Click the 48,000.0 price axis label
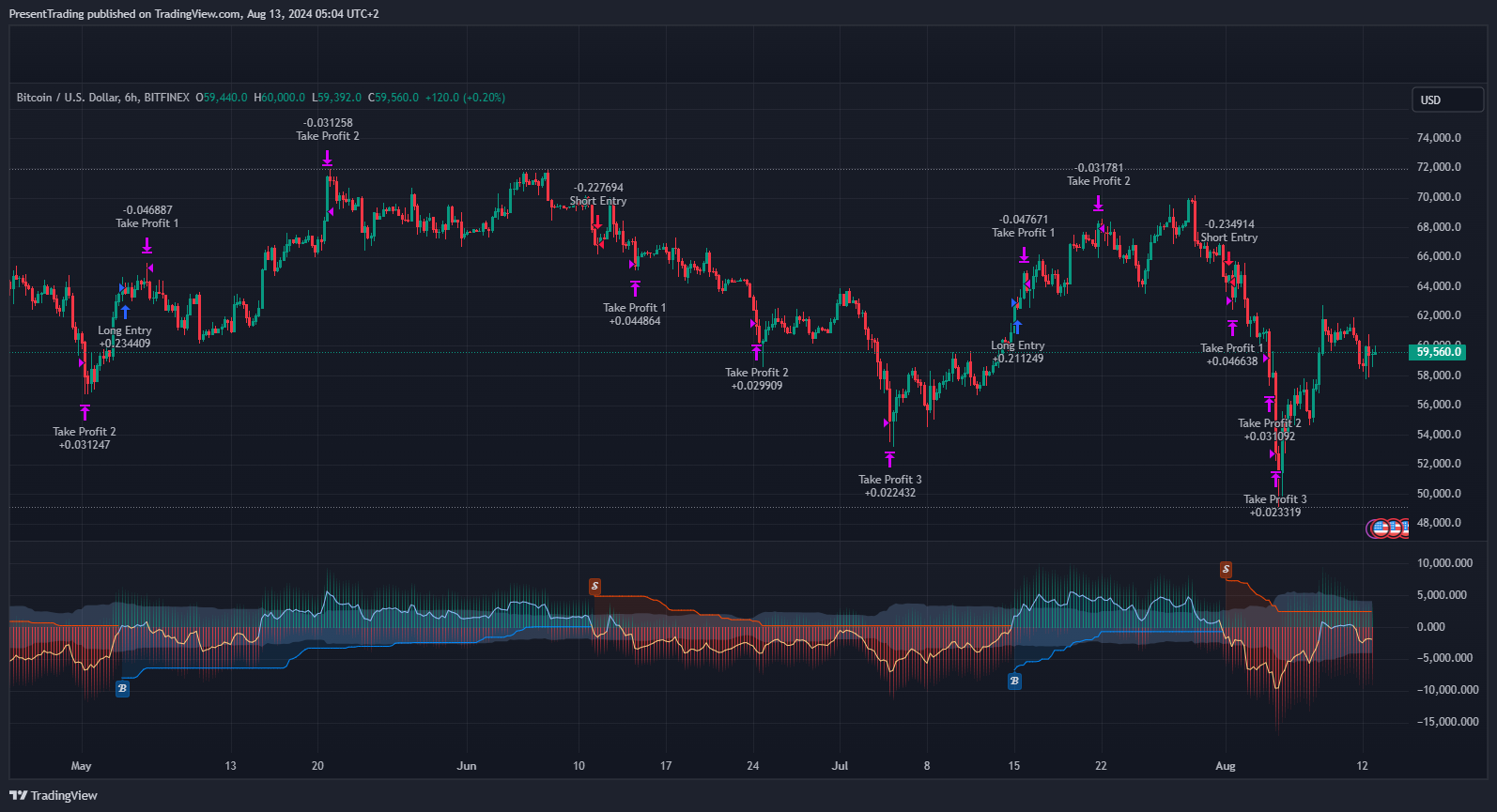This screenshot has height=812, width=1497. [x=1439, y=523]
